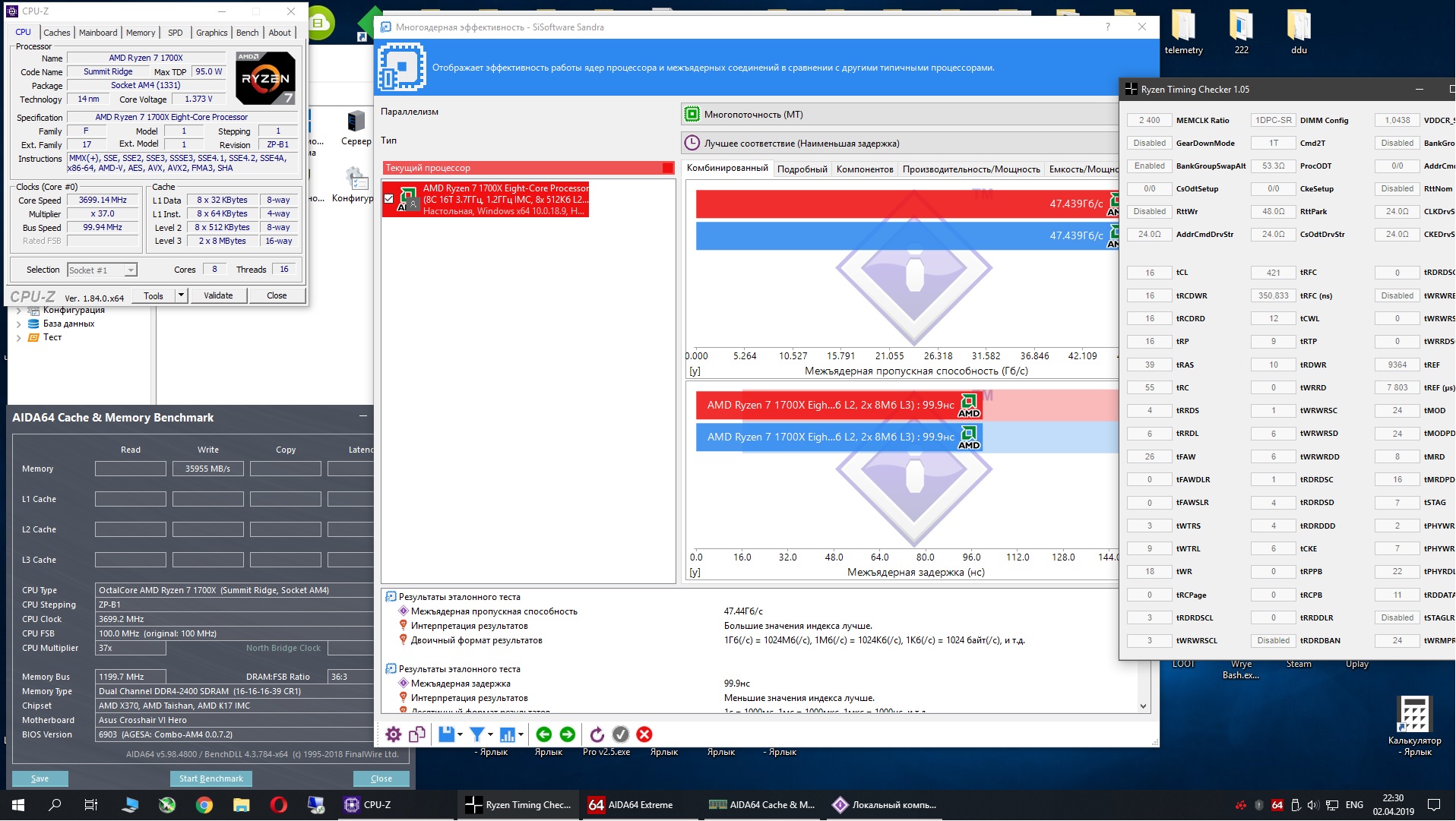Toggle checkbox for AMD Ryzen 7 1700X processor
The height and width of the screenshot is (821, 1456).
point(389,199)
